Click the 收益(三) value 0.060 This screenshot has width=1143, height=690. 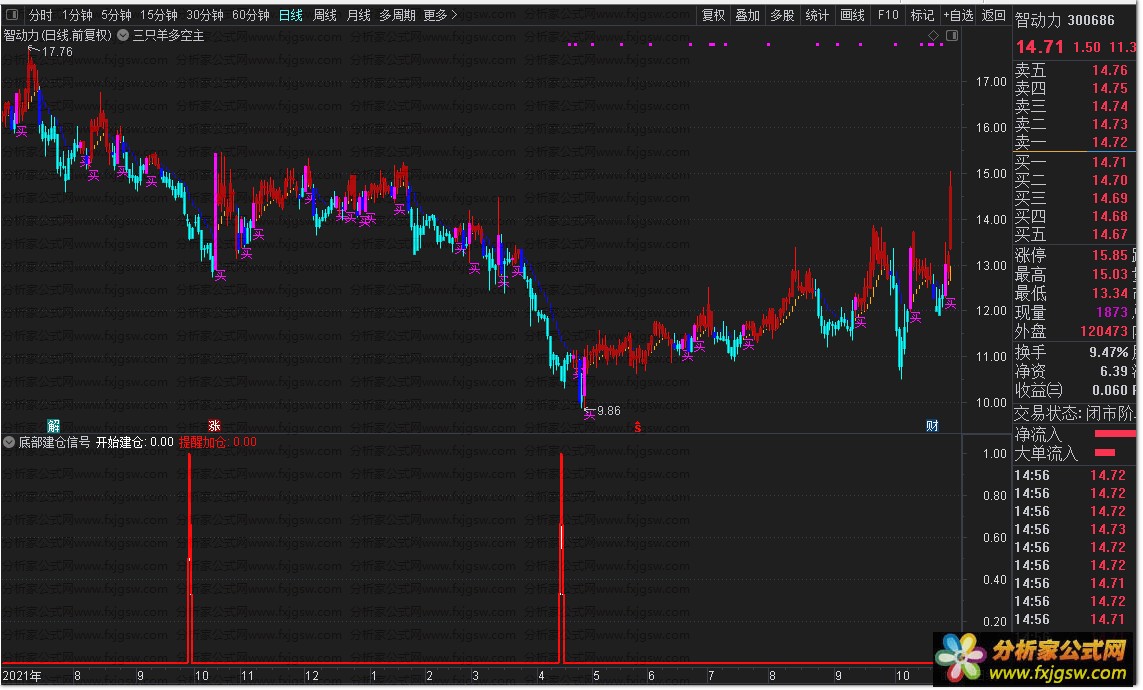pos(1109,391)
